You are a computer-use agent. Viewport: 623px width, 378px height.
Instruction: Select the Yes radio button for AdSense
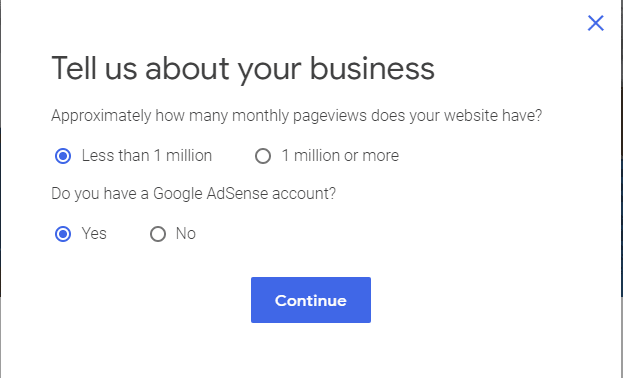pyautogui.click(x=63, y=234)
